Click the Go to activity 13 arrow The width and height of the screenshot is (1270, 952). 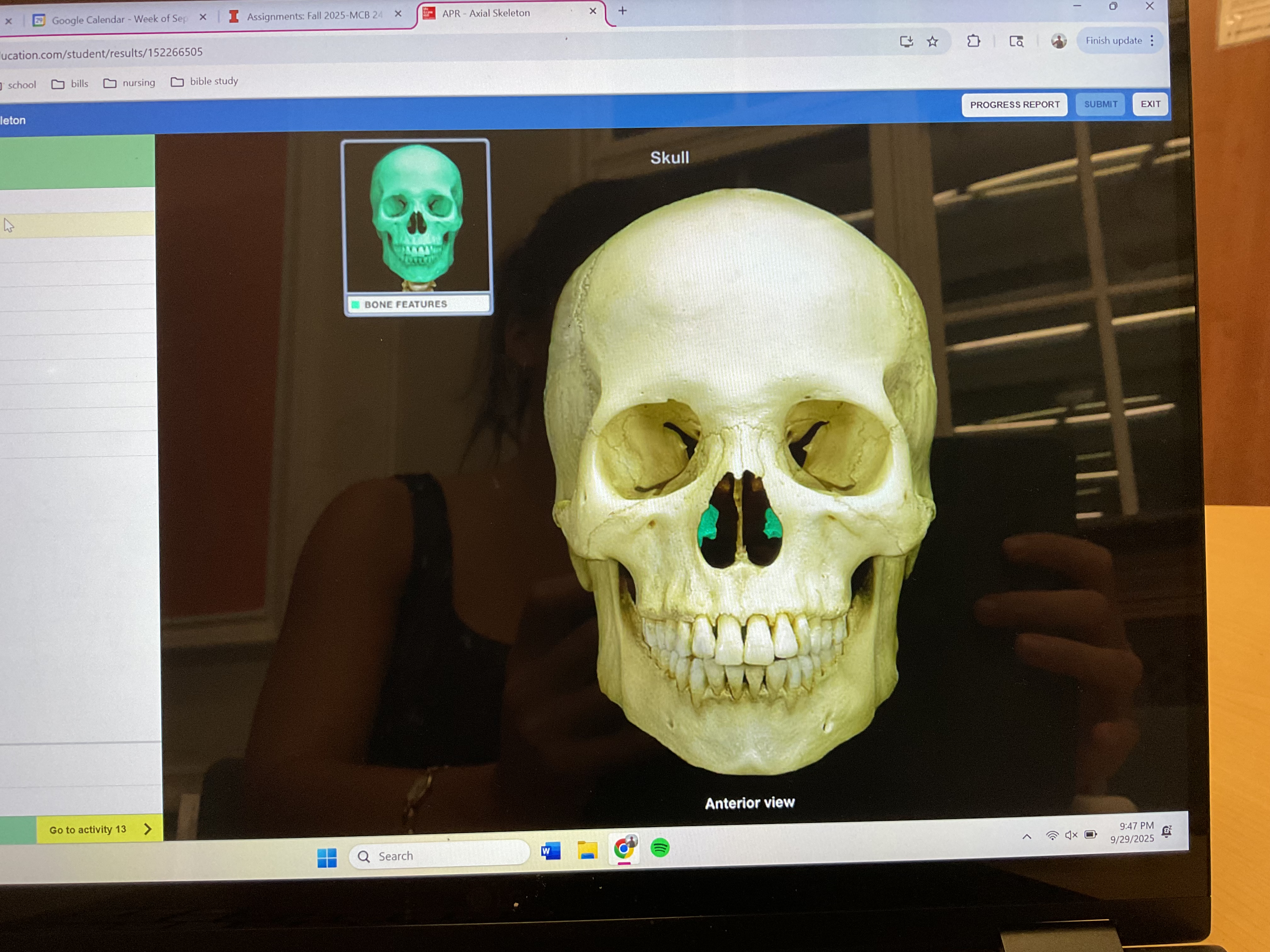[147, 829]
